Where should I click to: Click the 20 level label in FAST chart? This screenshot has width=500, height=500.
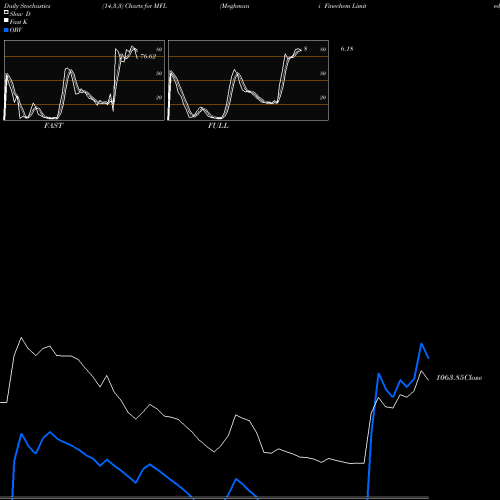159,97
